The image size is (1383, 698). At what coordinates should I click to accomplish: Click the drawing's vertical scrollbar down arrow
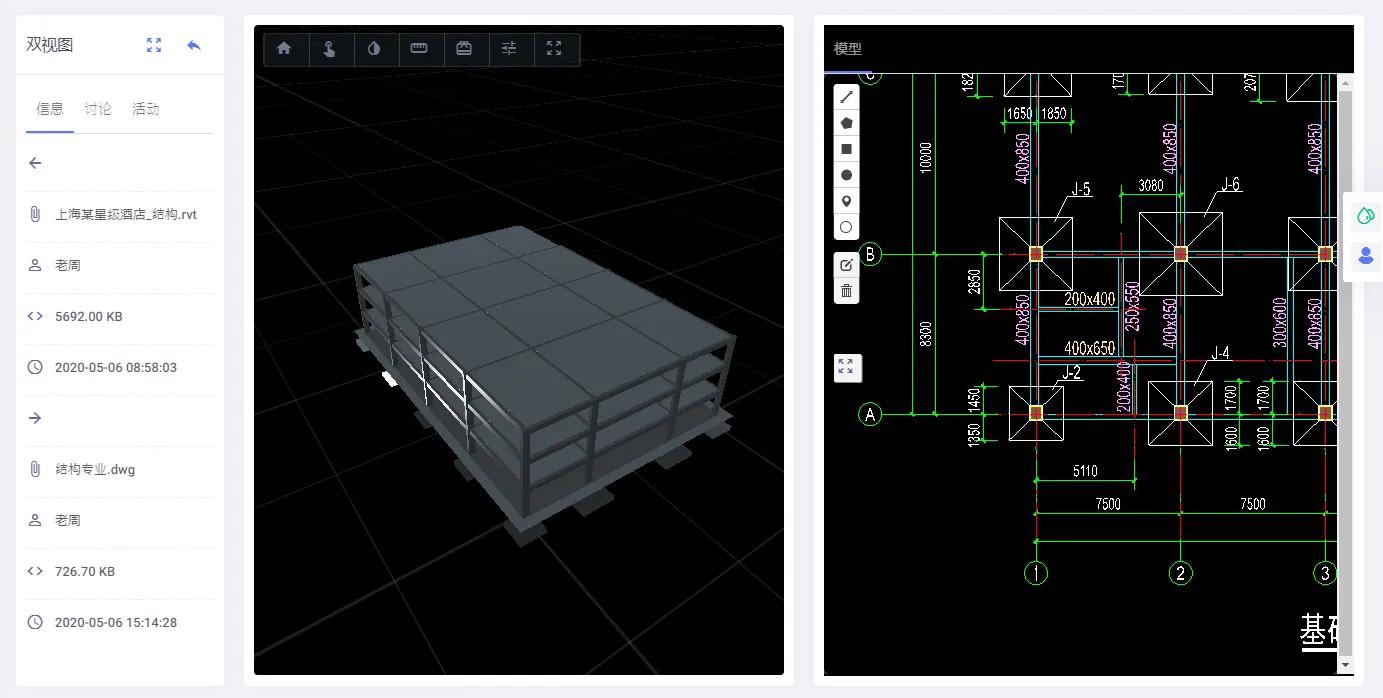pyautogui.click(x=1345, y=665)
